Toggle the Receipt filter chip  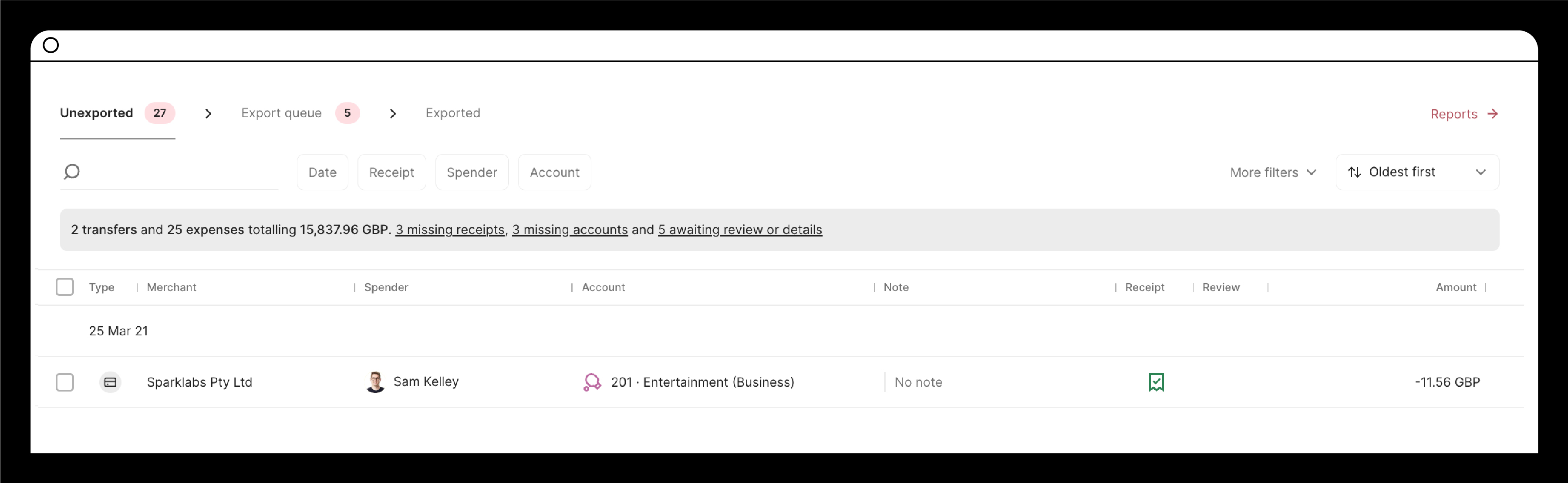(x=391, y=172)
